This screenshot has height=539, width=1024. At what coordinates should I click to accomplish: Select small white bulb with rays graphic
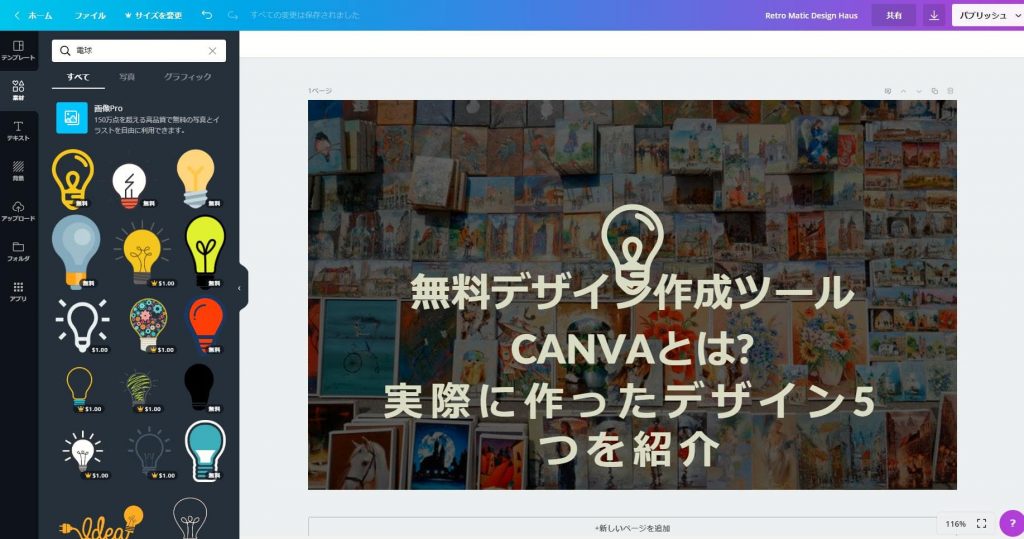[83, 452]
